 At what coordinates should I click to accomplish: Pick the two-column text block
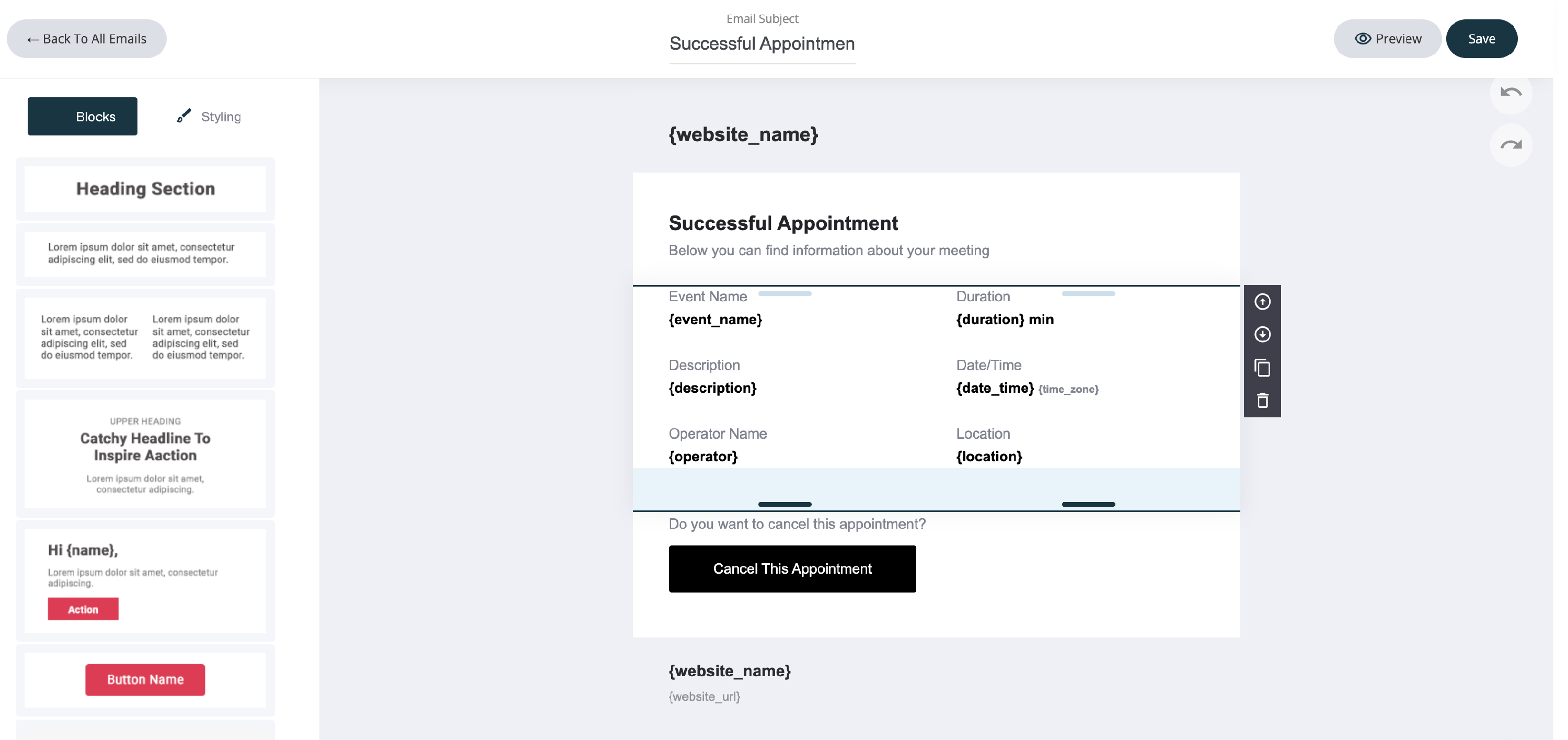tap(145, 337)
